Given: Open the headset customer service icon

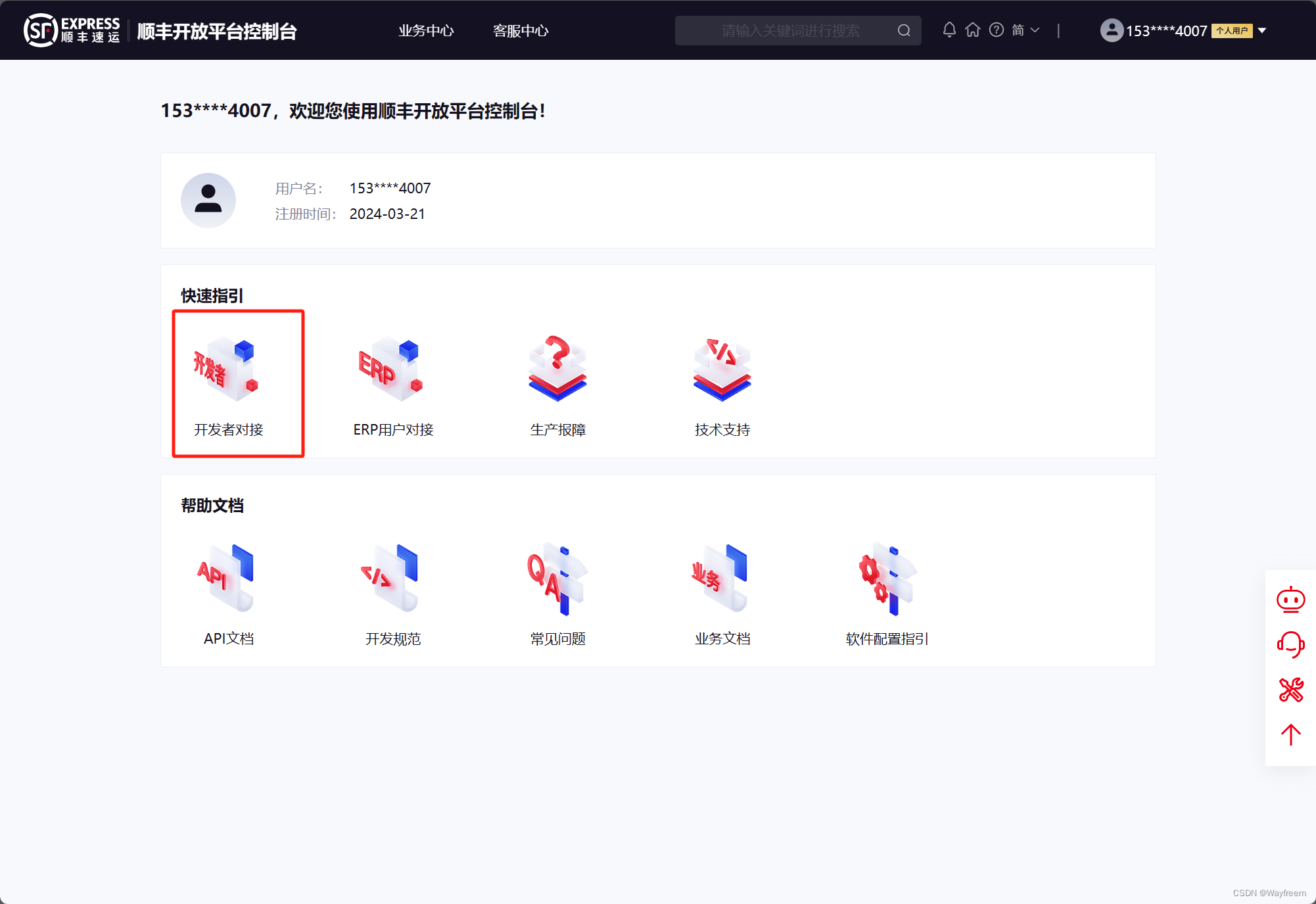Looking at the screenshot, I should (1290, 644).
